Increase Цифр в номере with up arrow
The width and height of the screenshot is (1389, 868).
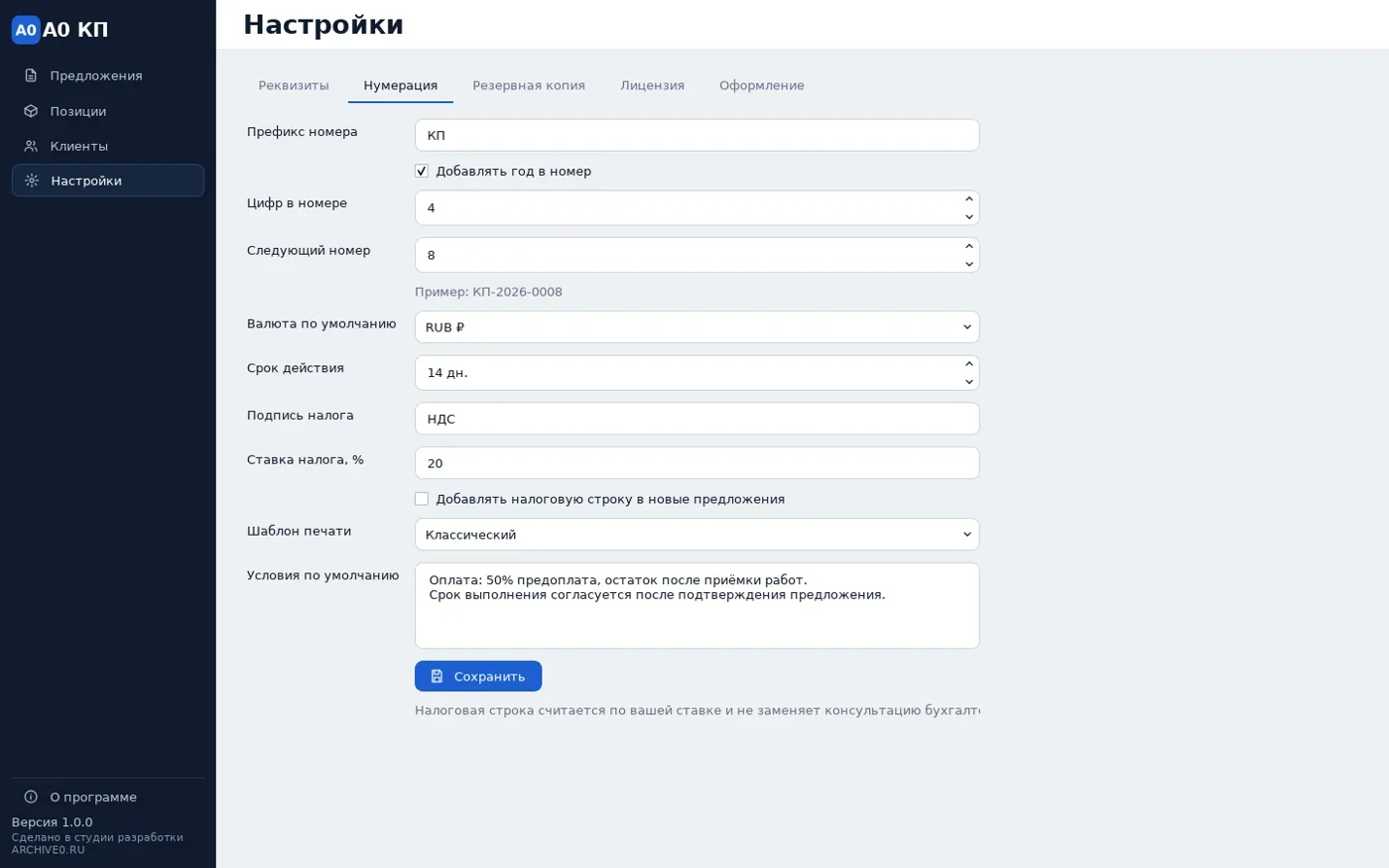969,199
